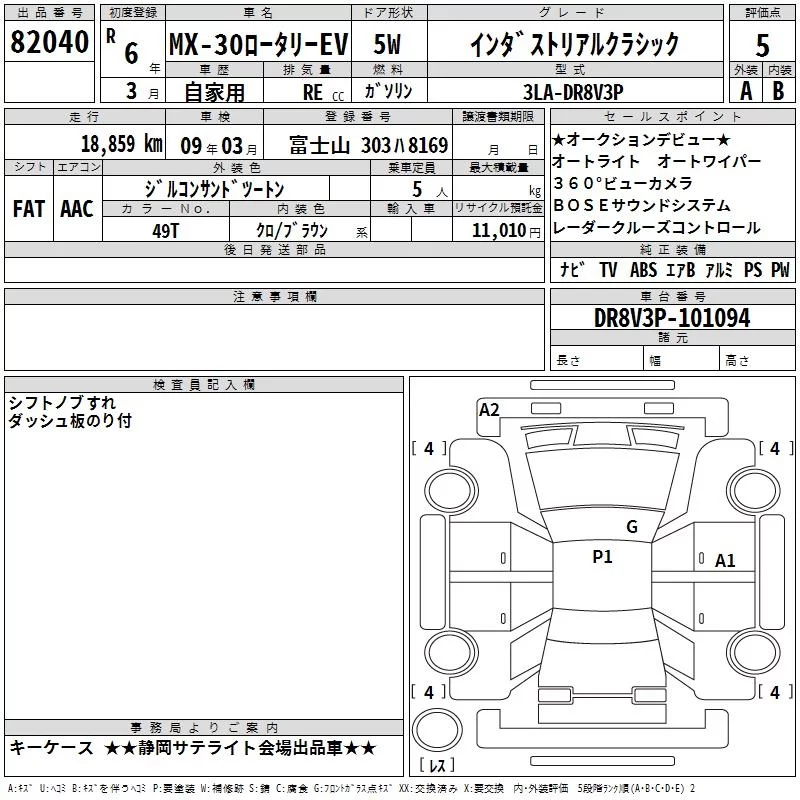800x800 pixels.
Task: Click sales point 360°ビューカメラ
Action: pyautogui.click(x=623, y=183)
